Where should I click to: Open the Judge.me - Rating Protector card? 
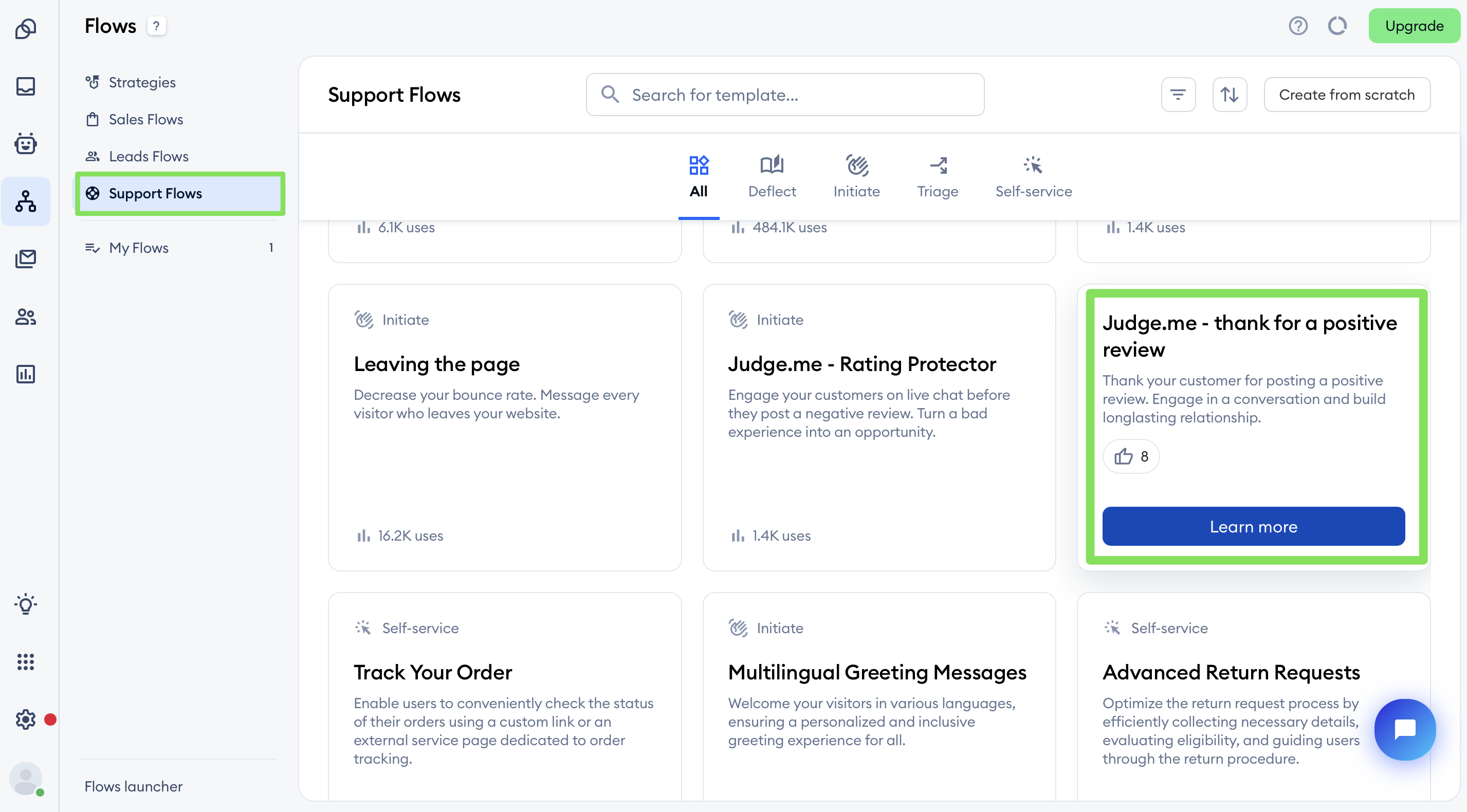tap(879, 428)
